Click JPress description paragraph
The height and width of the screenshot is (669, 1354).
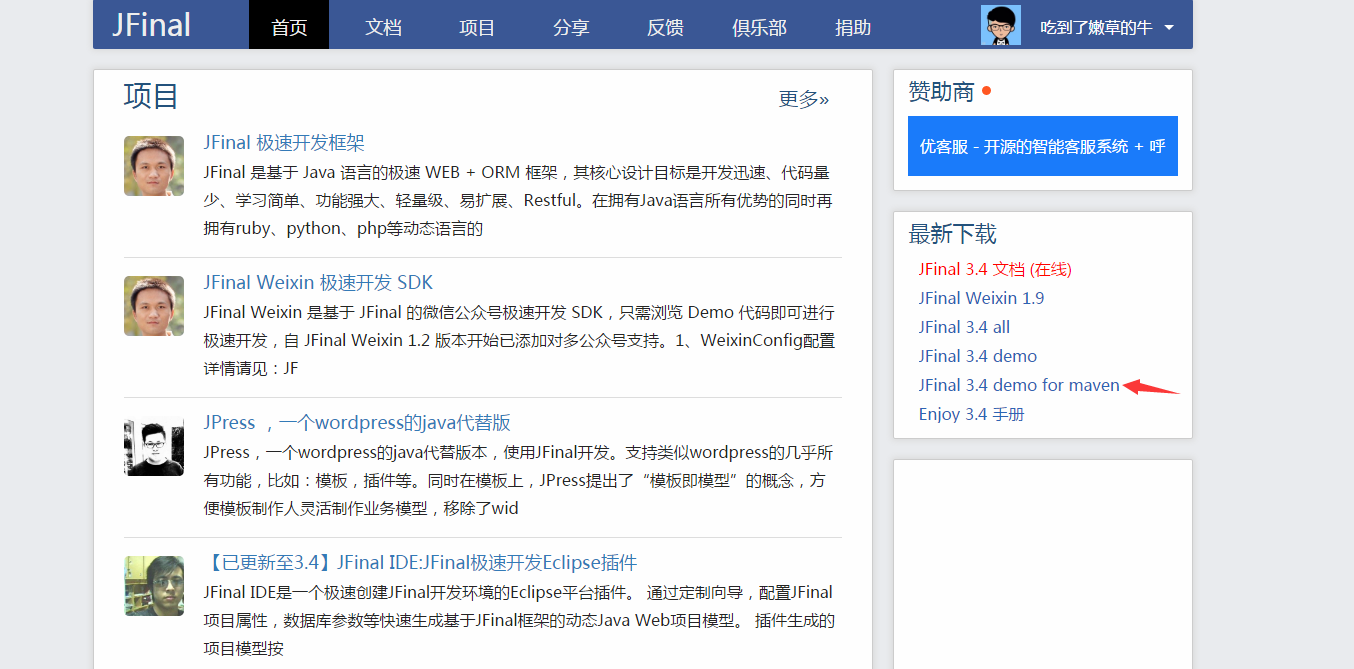pos(518,480)
